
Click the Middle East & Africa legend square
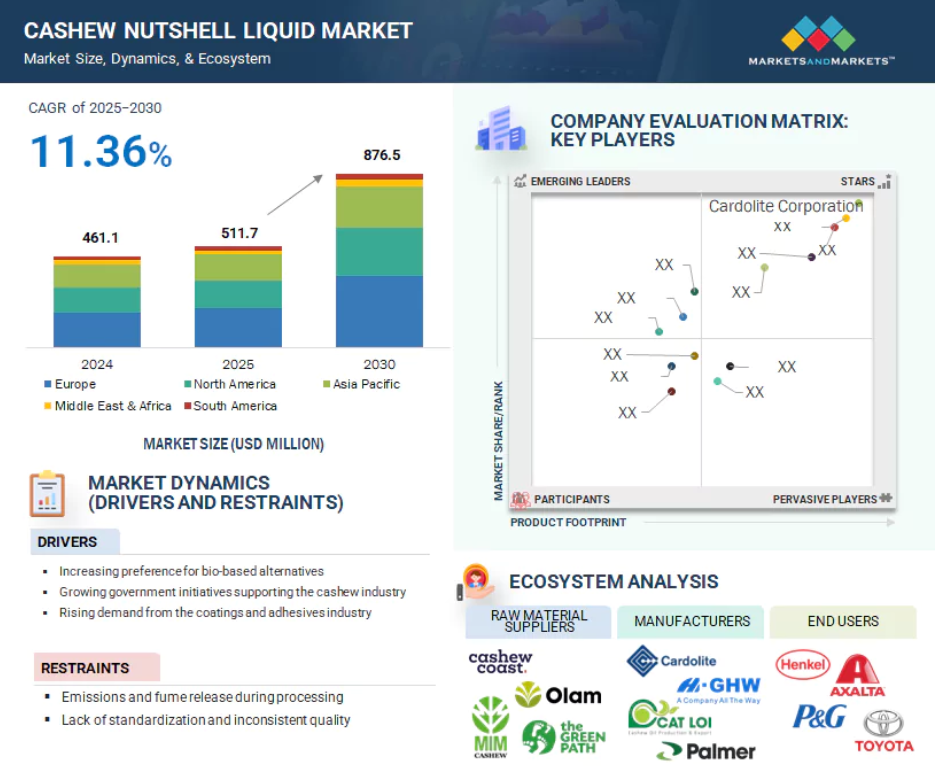tap(48, 406)
